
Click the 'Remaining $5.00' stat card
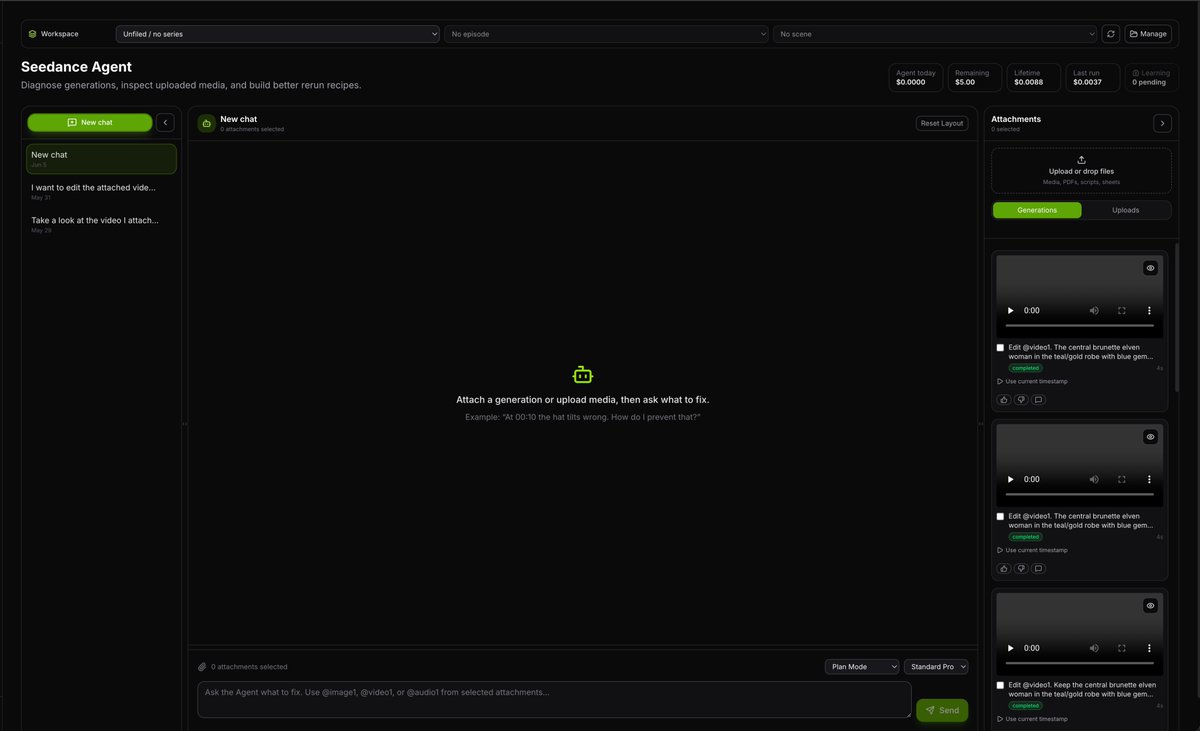975,78
